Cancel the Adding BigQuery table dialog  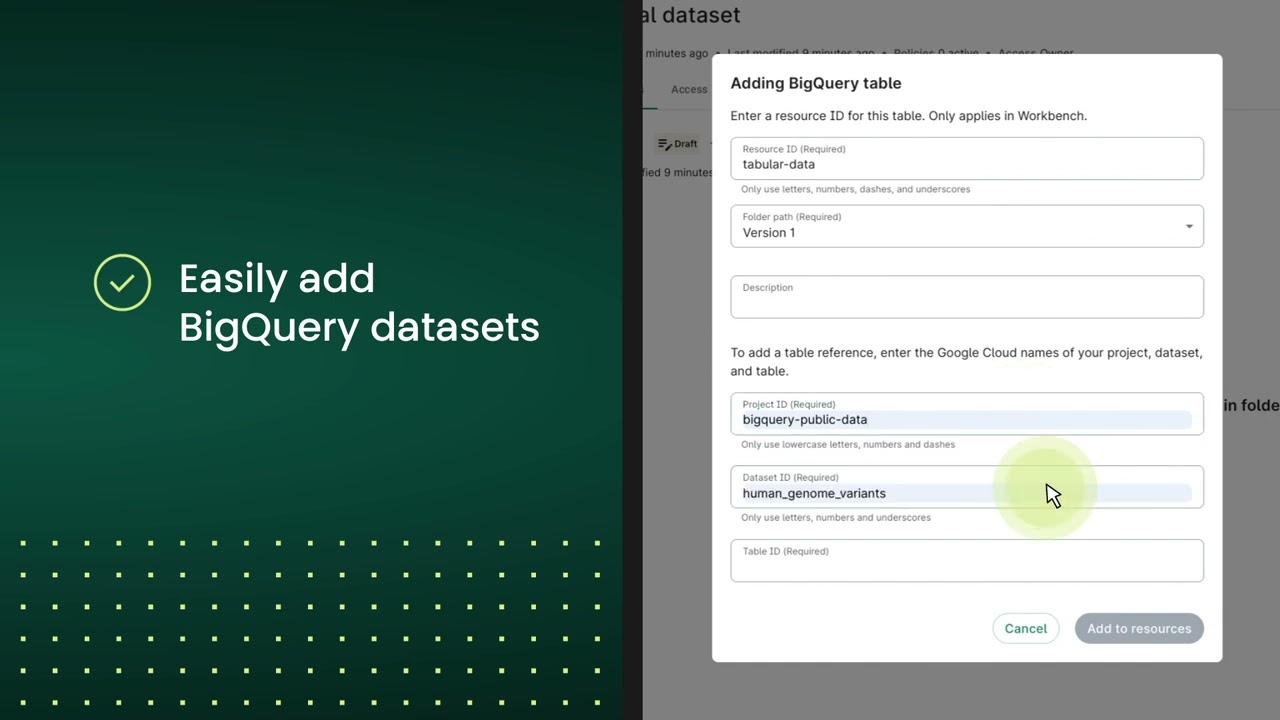click(x=1026, y=628)
